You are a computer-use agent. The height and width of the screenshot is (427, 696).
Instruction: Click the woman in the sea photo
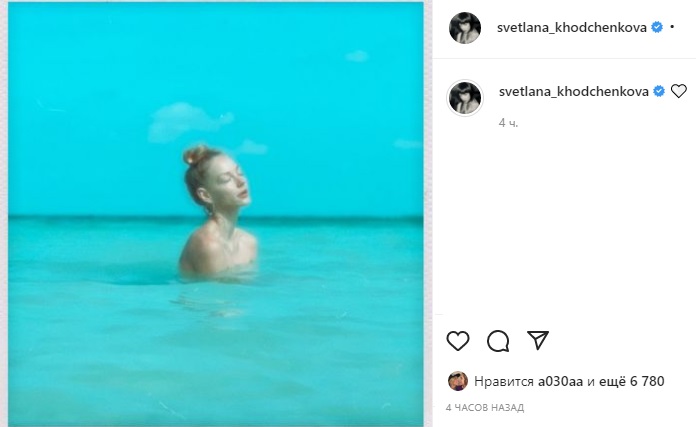[218, 215]
